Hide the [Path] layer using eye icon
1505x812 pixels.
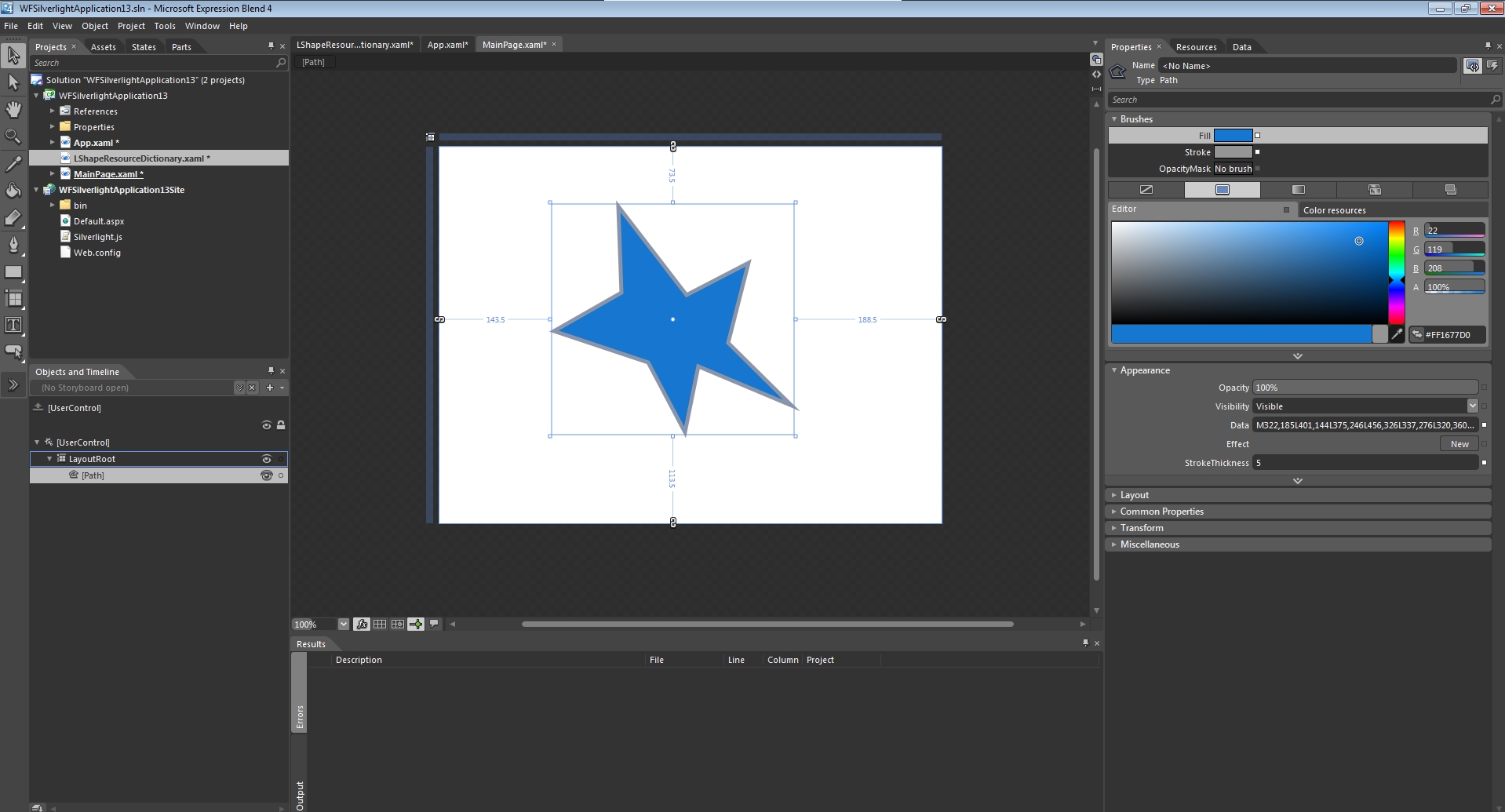pos(266,475)
